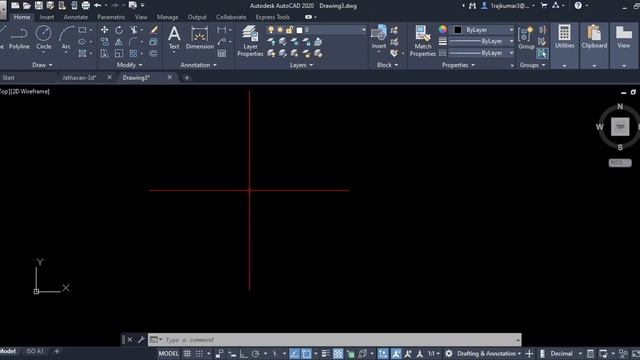
Task: Toggle group selection on/off
Action: click(x=542, y=53)
